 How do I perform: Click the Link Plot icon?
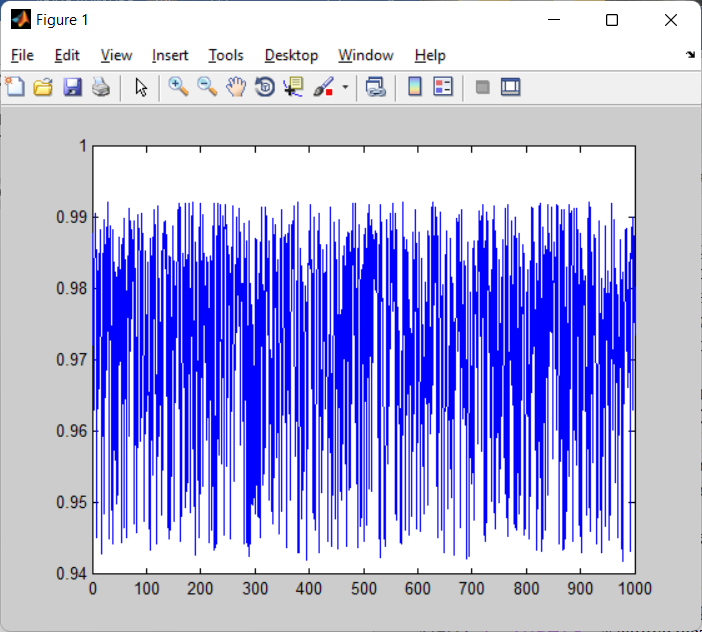point(376,87)
